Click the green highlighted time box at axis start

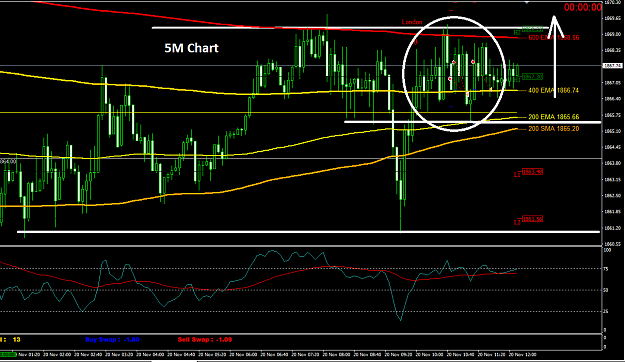8,354
